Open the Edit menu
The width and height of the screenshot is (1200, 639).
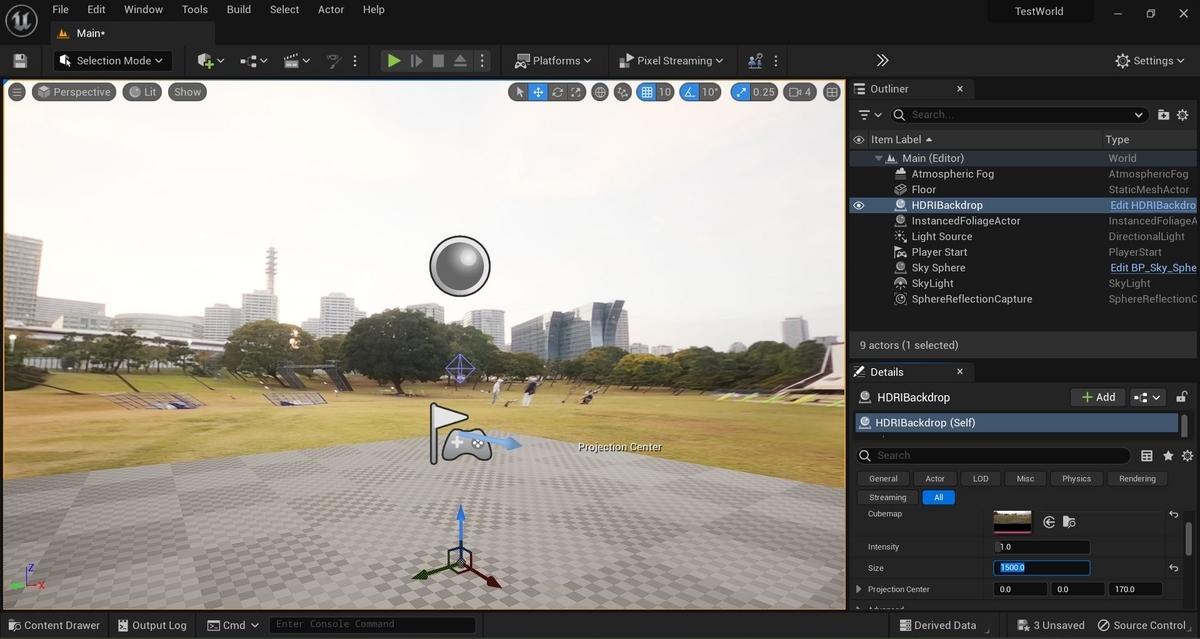point(96,9)
